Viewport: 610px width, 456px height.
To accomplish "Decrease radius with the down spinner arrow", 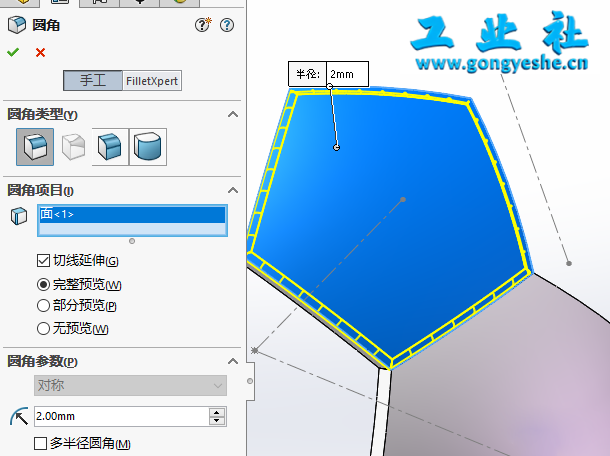I will coord(217,421).
